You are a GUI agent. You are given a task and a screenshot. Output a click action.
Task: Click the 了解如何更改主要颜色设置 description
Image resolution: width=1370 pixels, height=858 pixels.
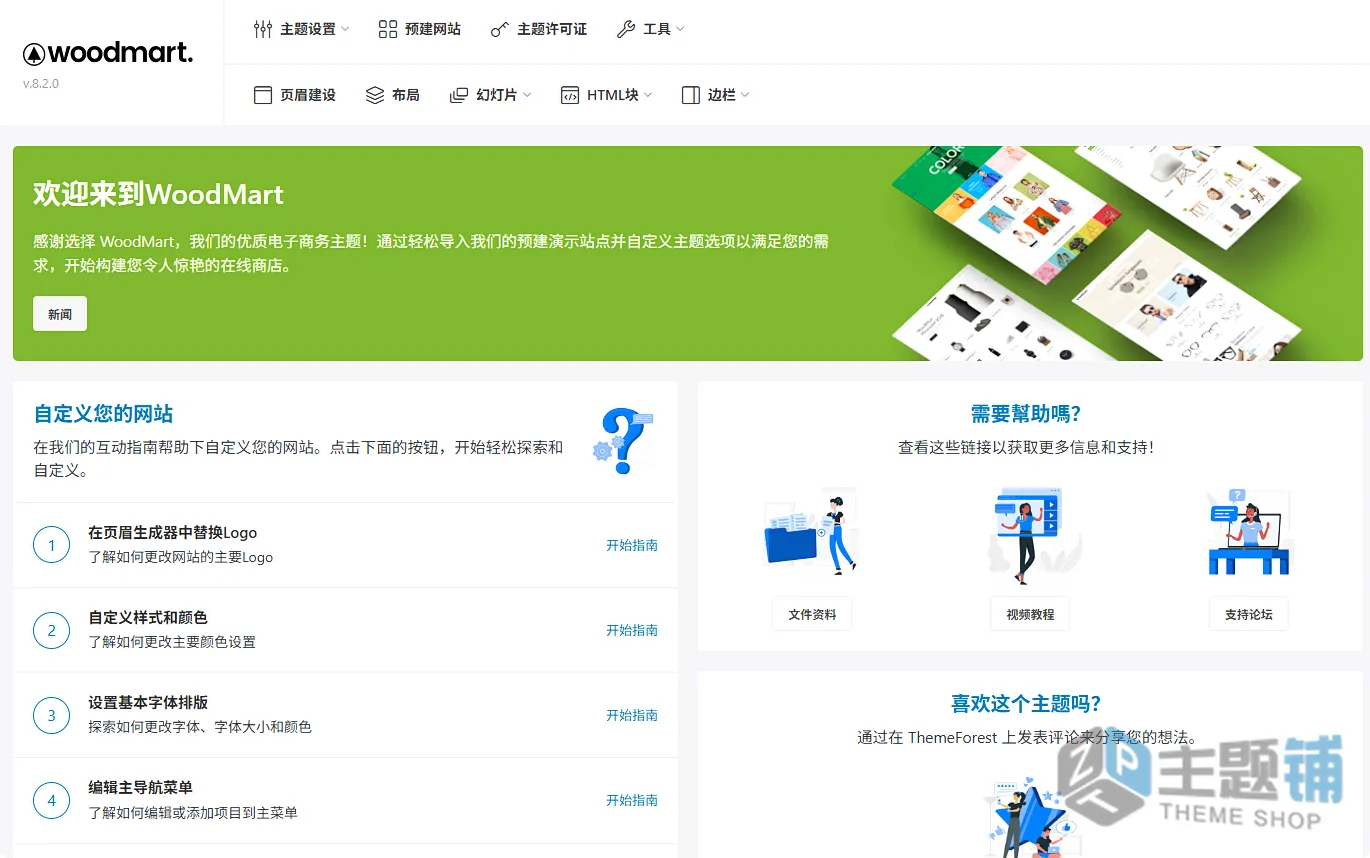click(172, 642)
